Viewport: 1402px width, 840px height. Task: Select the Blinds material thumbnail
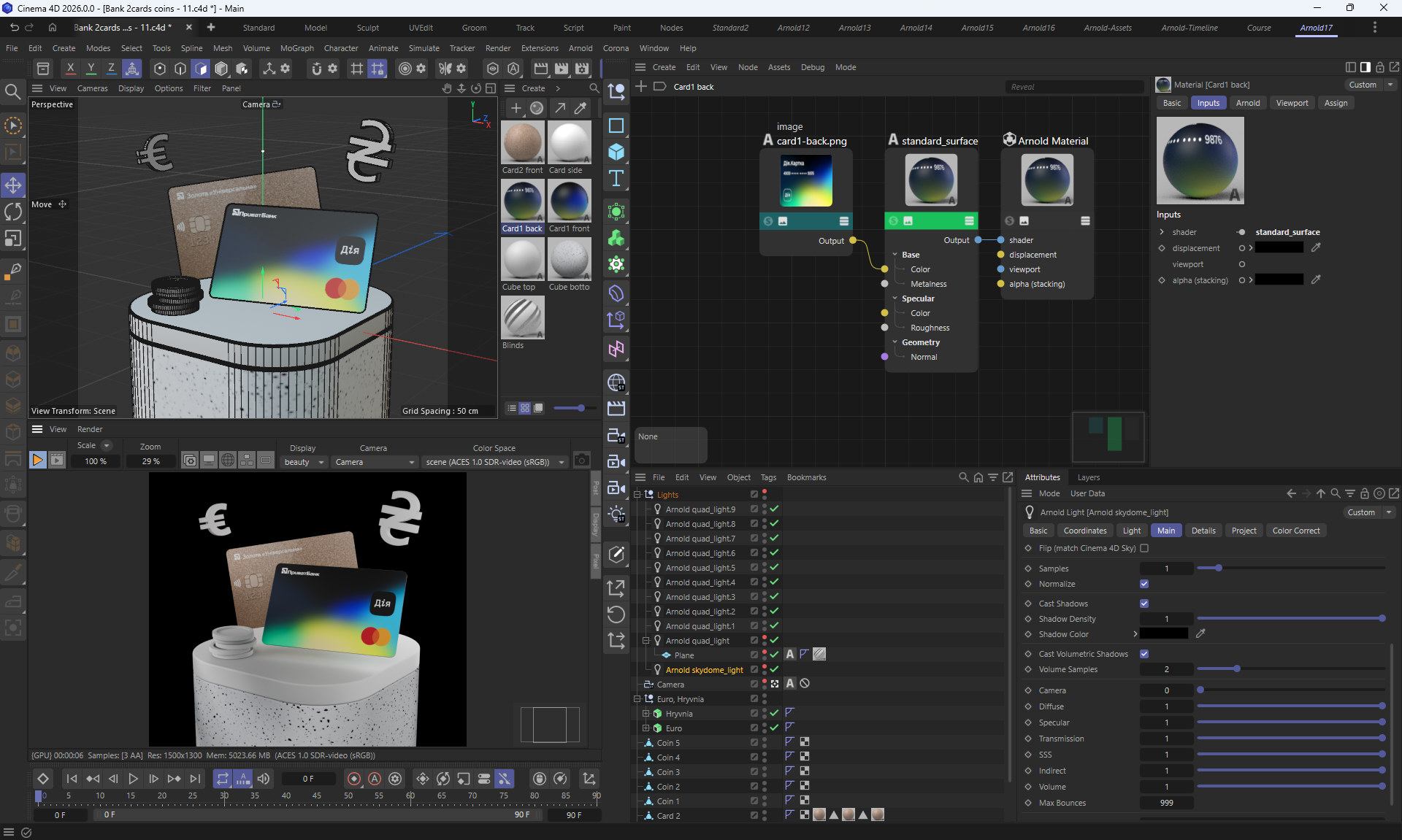click(x=523, y=317)
